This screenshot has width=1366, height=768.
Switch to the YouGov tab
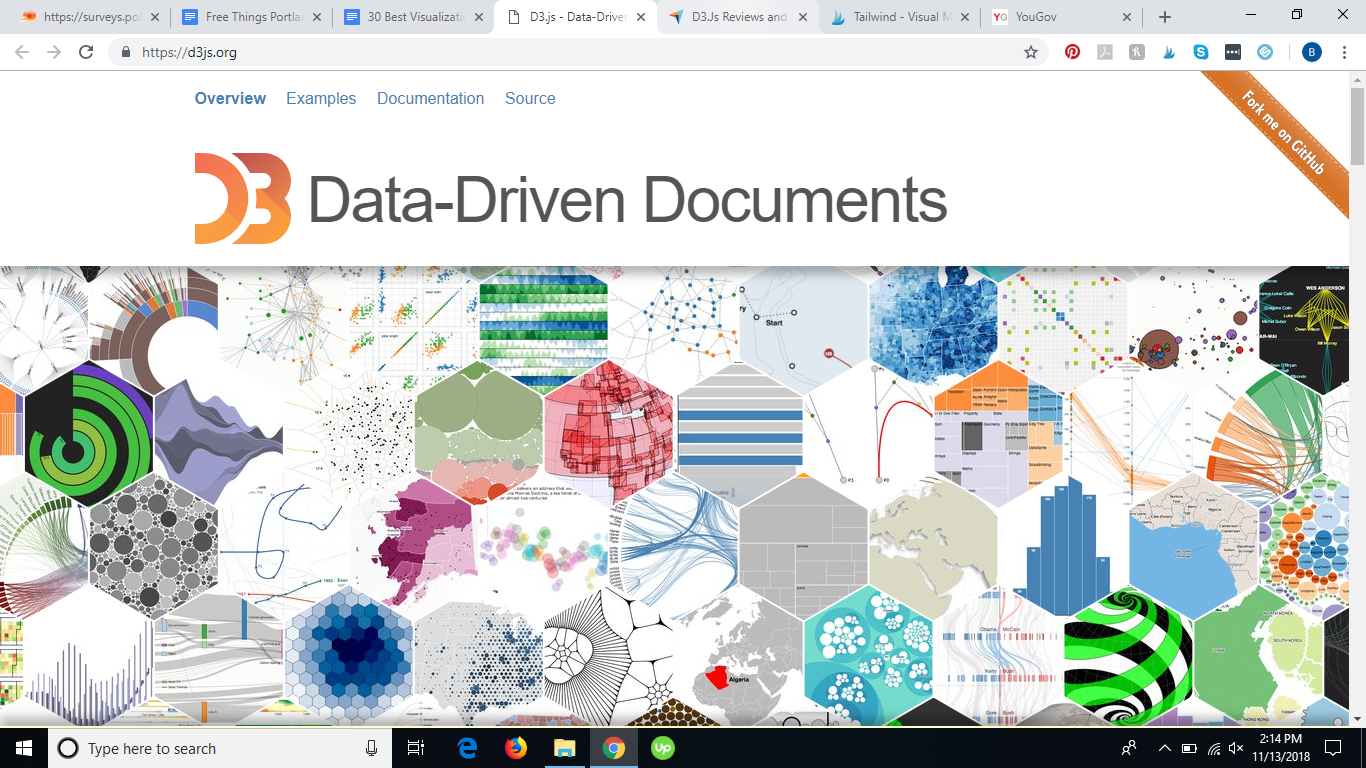coord(1061,17)
